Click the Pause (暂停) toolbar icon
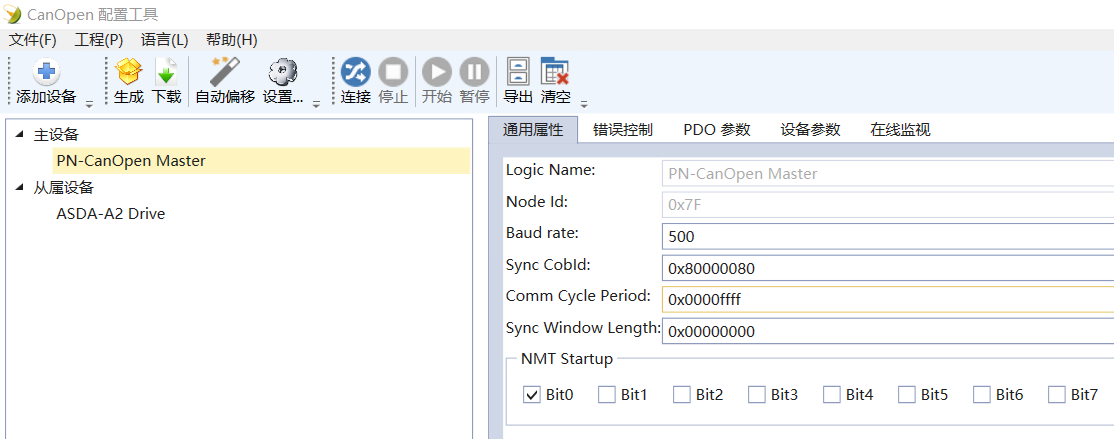 pyautogui.click(x=475, y=72)
